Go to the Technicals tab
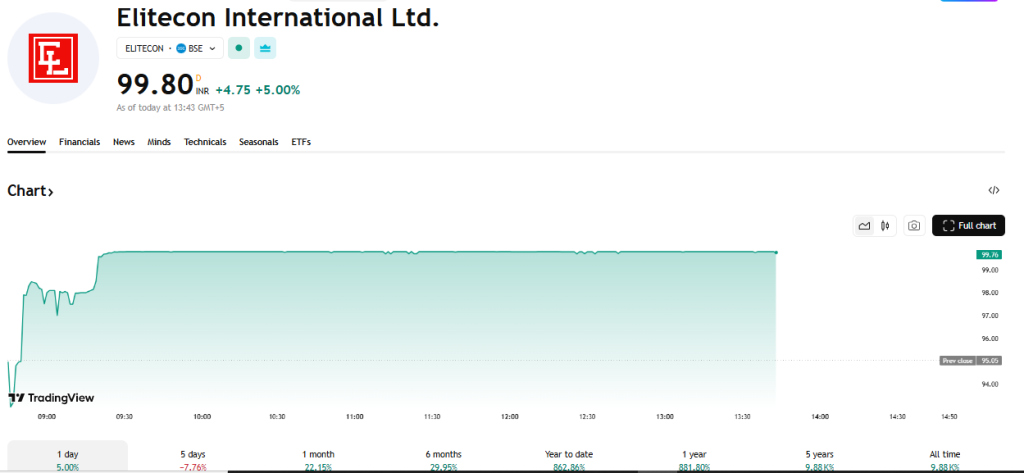Image resolution: width=1024 pixels, height=473 pixels. [205, 142]
